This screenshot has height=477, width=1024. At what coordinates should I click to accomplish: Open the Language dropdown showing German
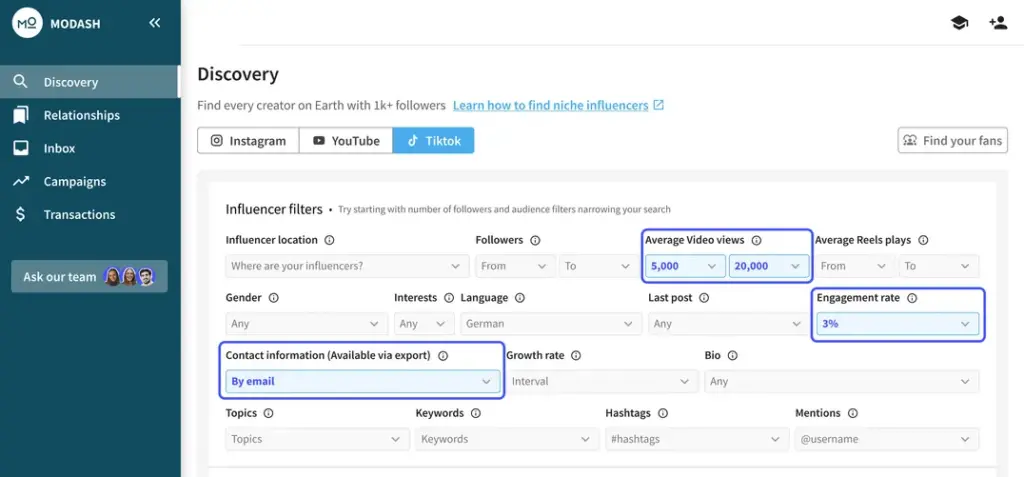(550, 324)
